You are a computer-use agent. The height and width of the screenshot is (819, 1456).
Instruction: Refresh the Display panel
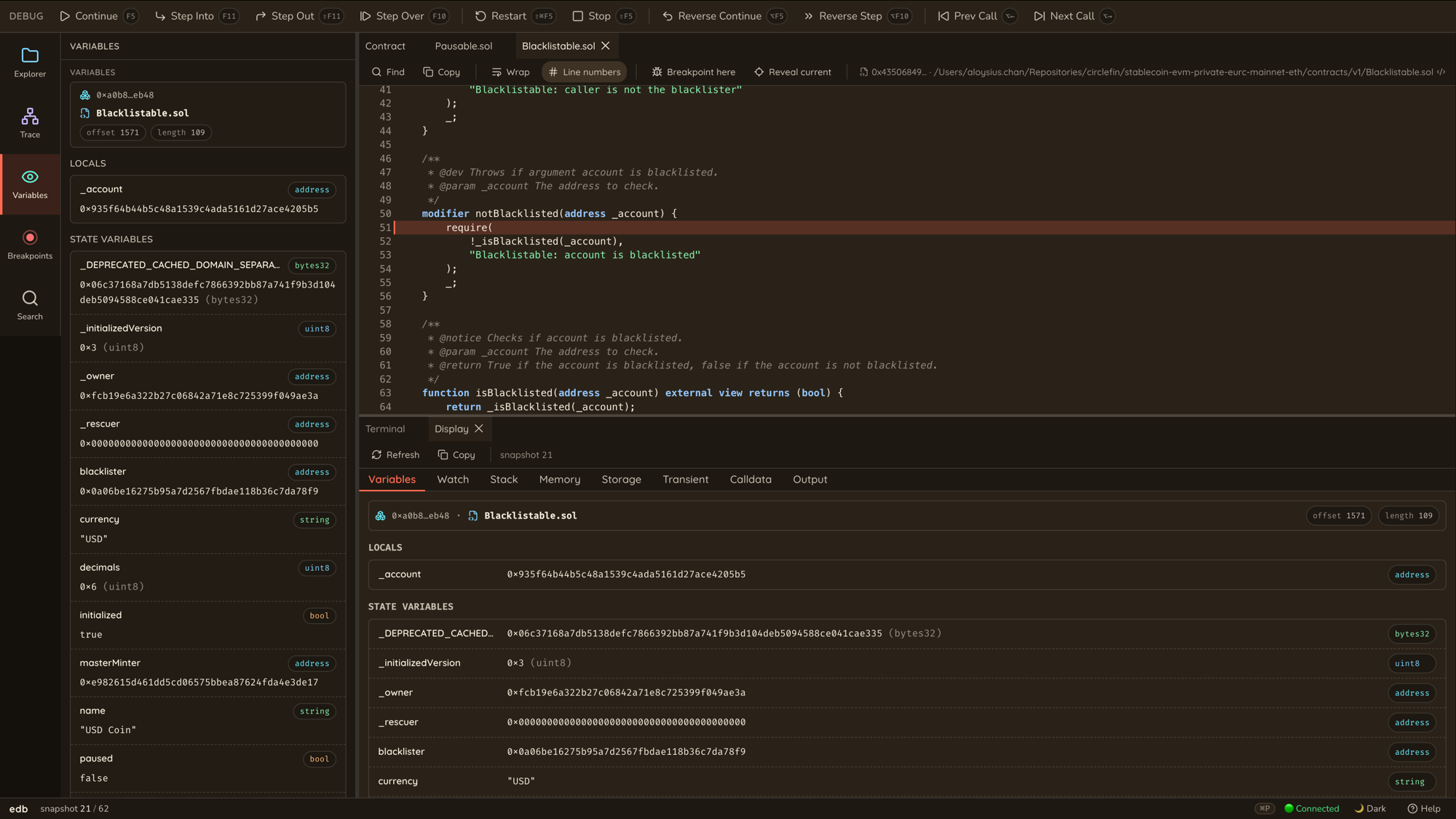[395, 455]
